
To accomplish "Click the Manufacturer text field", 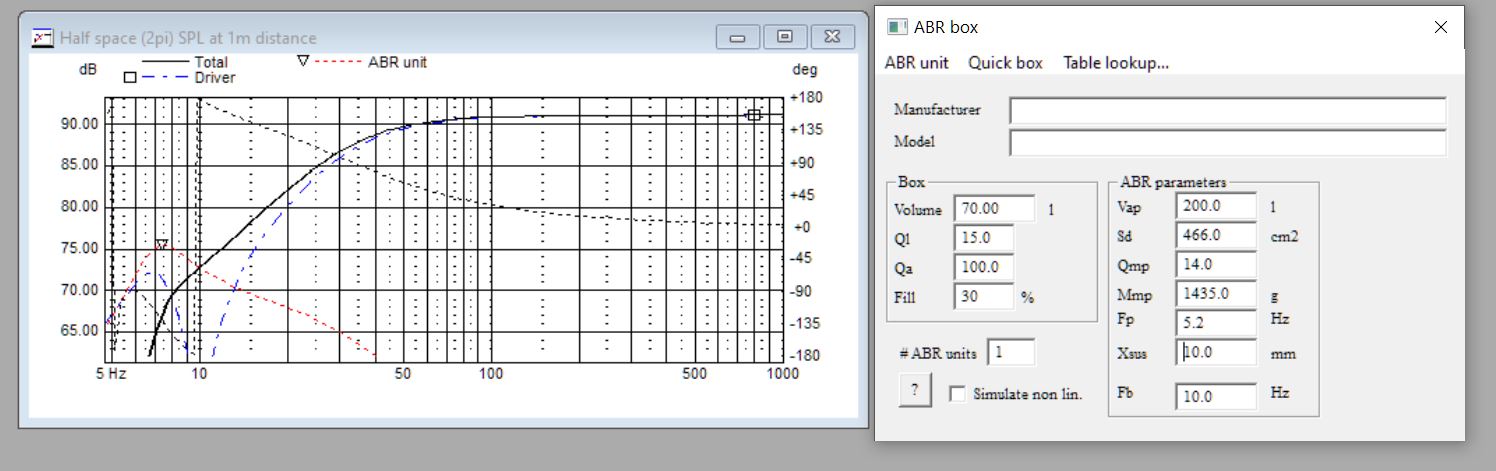I will (x=1228, y=110).
